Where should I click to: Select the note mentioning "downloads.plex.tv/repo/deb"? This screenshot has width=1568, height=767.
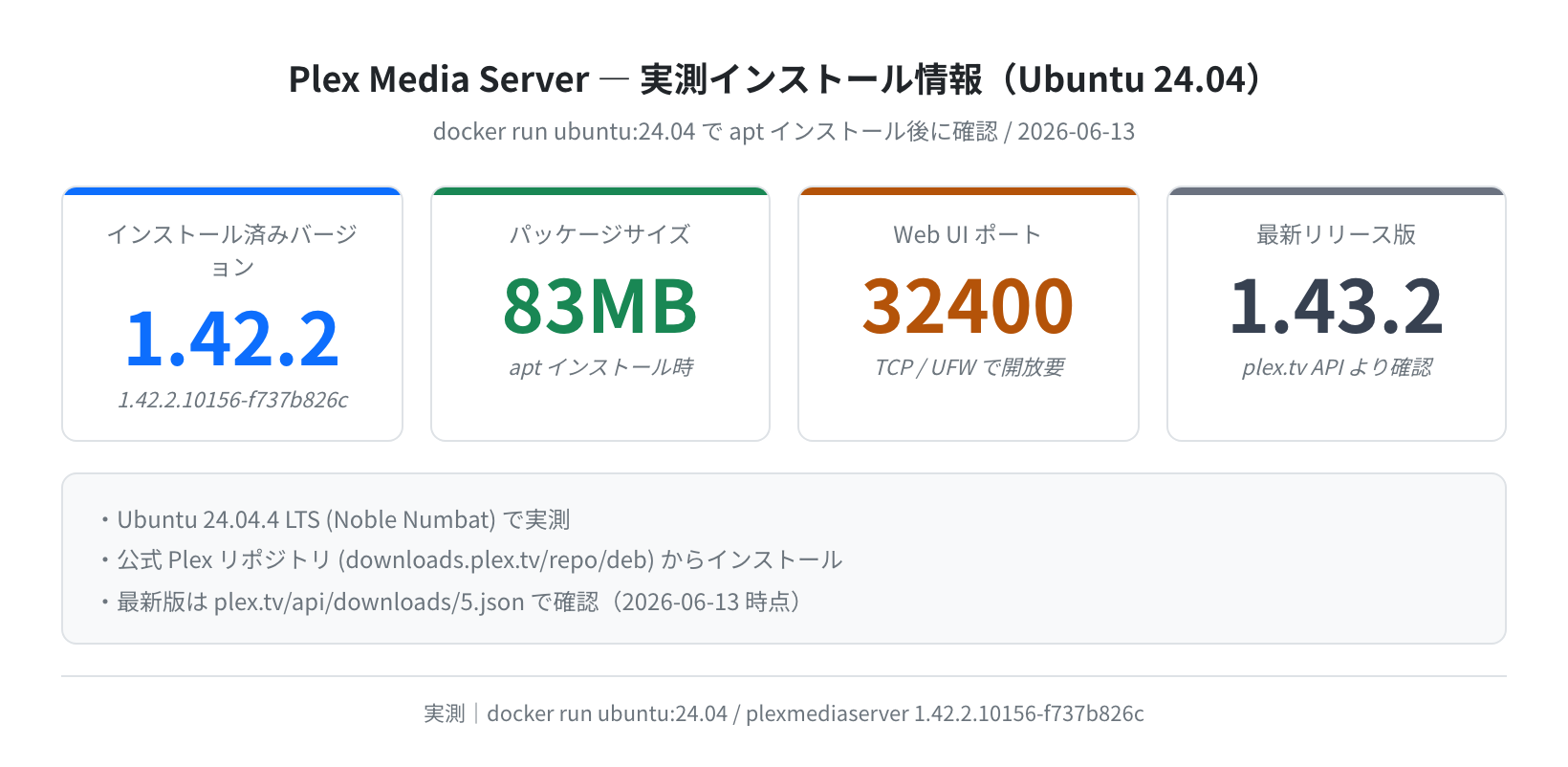pos(470,559)
